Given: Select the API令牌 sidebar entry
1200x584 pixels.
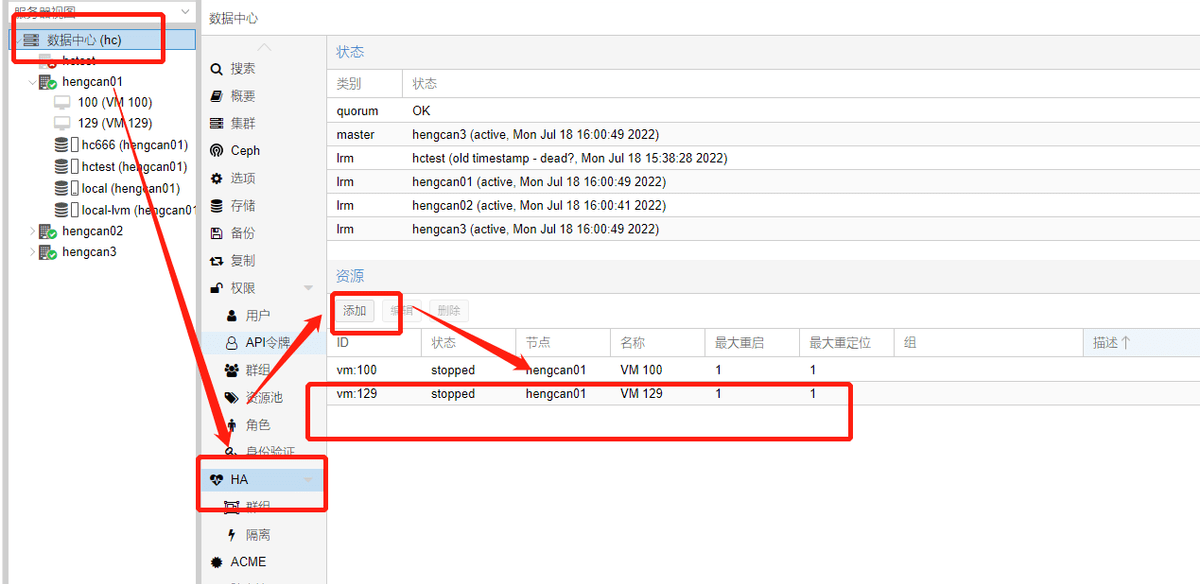Looking at the screenshot, I should coord(258,343).
